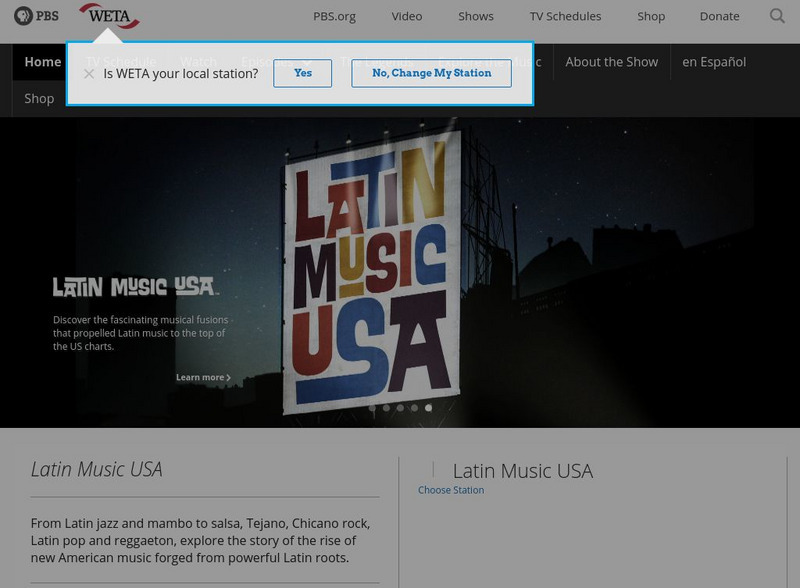The image size is (800, 588).
Task: Open About the Show tab
Action: 612,62
